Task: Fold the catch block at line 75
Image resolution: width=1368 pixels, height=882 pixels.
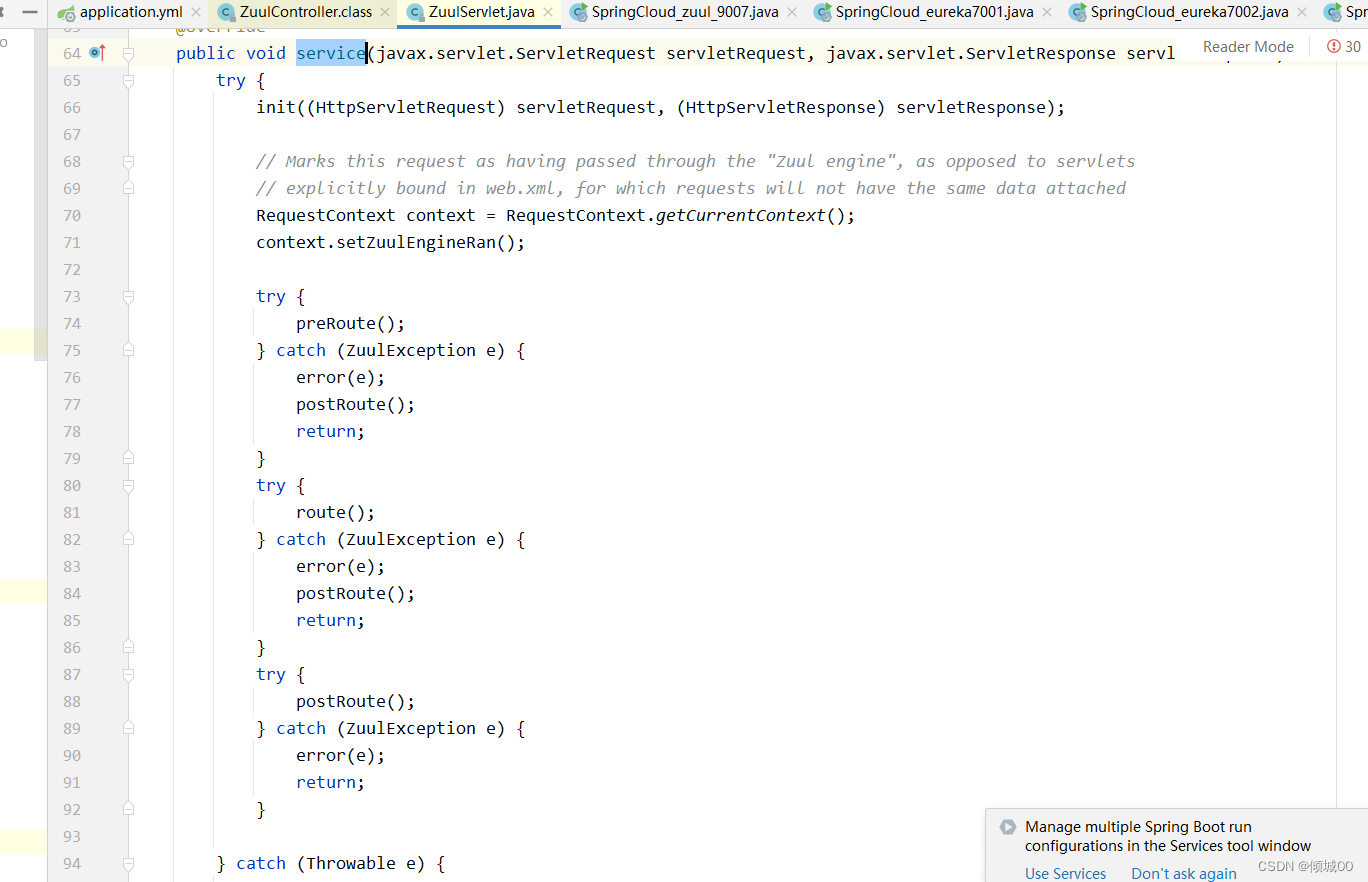Action: pos(128,350)
